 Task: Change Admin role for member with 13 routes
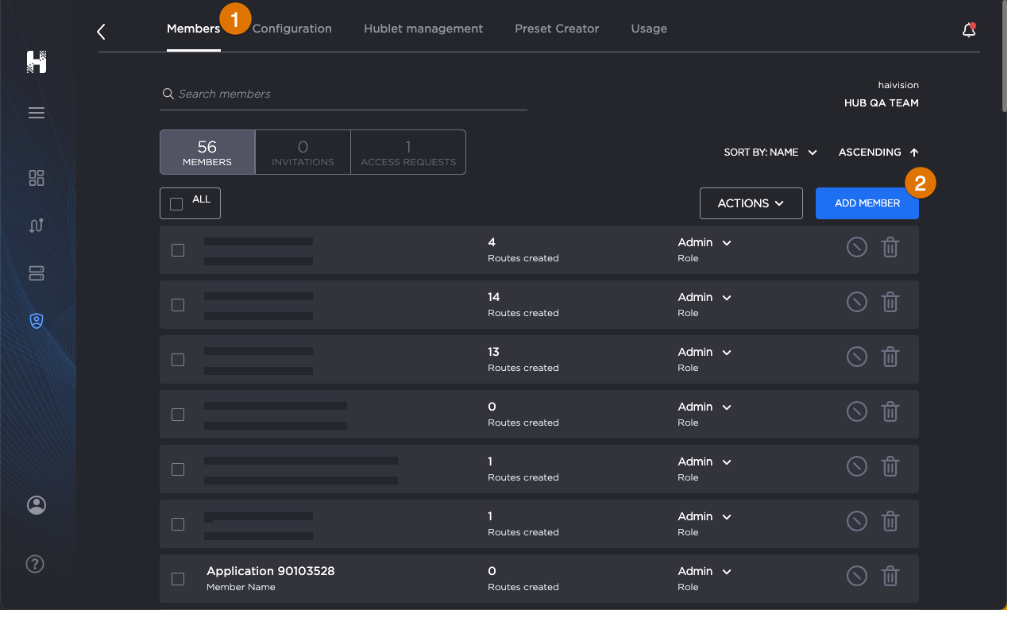704,352
